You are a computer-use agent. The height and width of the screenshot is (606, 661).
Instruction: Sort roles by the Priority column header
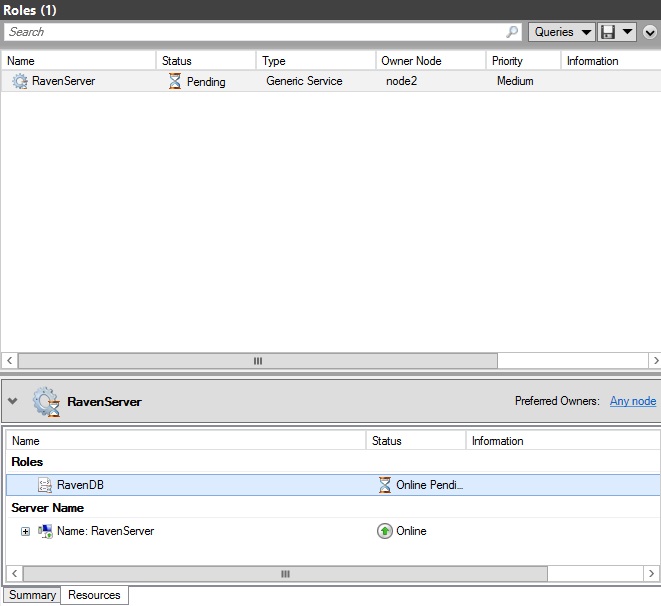tap(523, 61)
